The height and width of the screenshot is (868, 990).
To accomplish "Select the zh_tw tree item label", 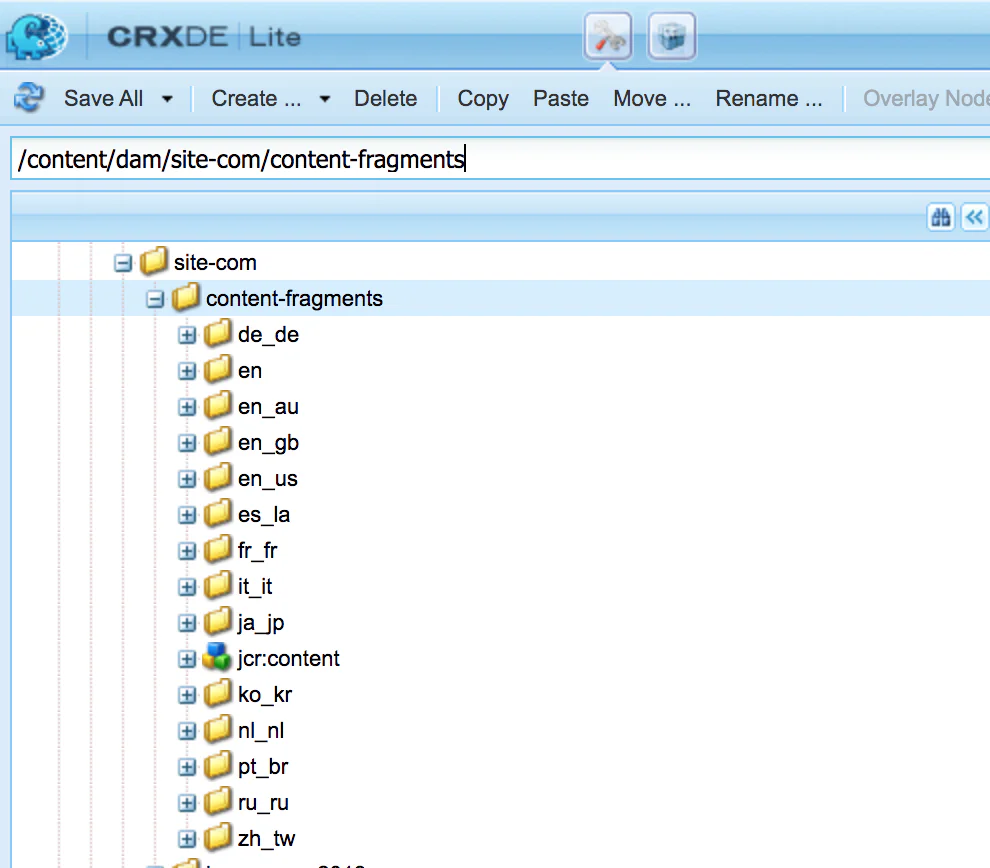I will 266,838.
